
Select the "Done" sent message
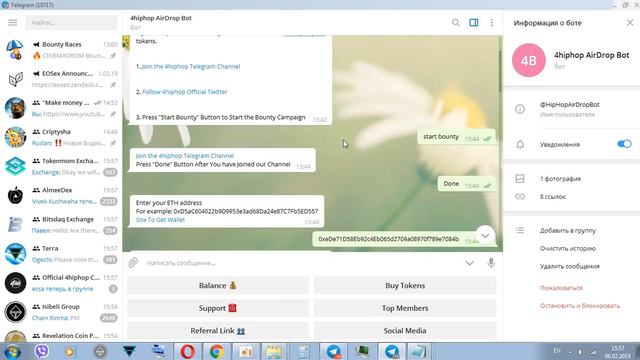coord(466,184)
